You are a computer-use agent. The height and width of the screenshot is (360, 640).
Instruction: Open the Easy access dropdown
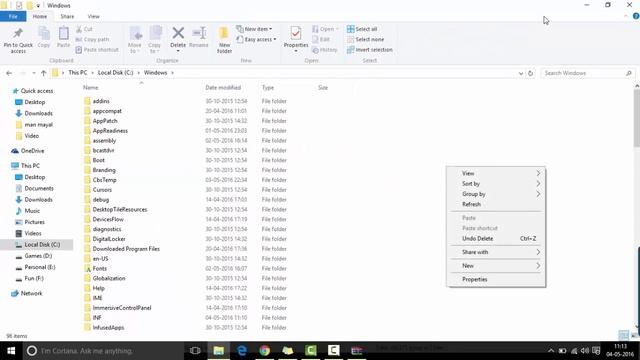(256, 39)
